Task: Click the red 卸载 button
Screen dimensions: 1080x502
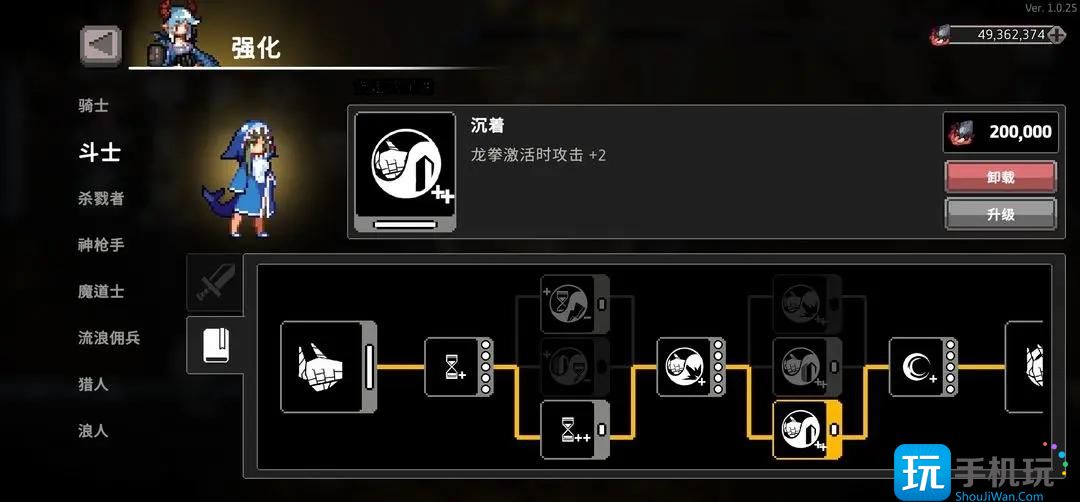Action: [1000, 177]
